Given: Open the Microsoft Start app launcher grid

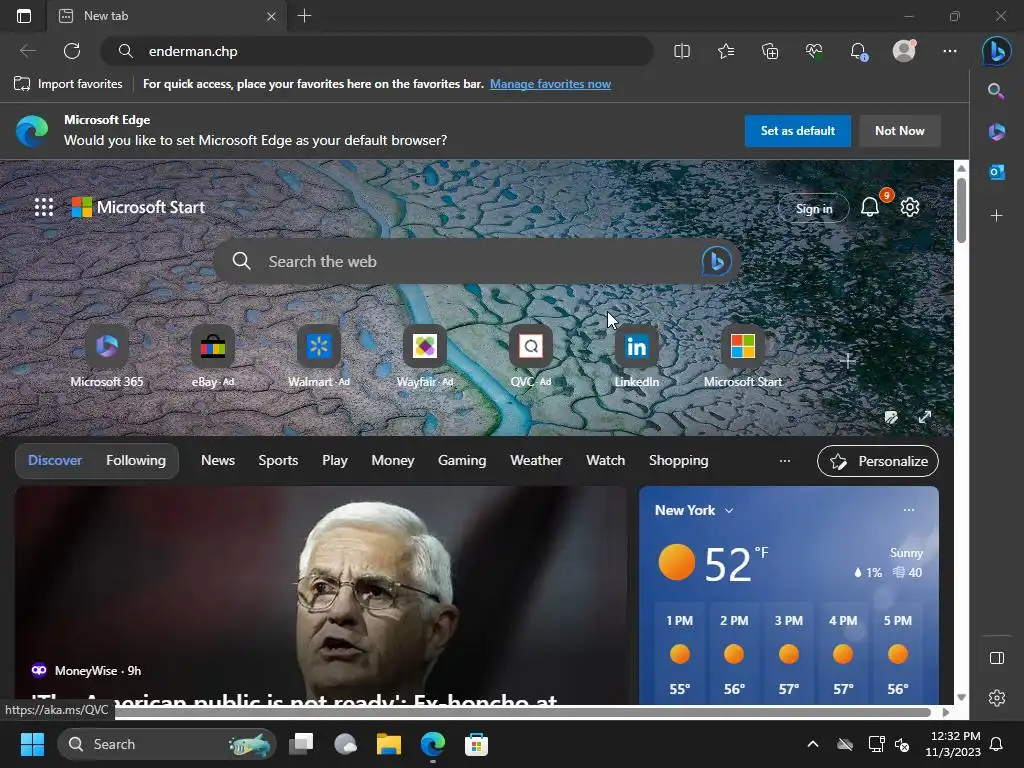Looking at the screenshot, I should click(44, 207).
